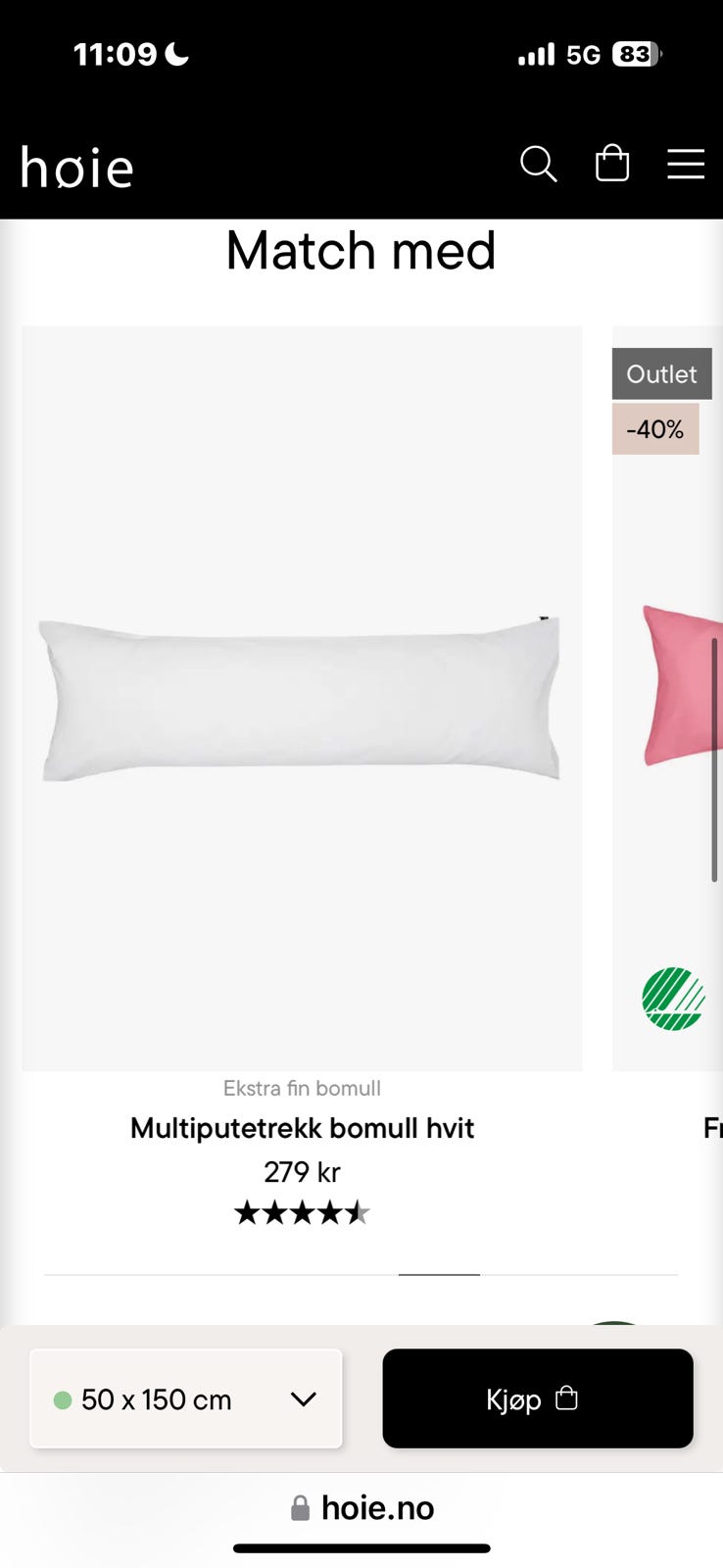
Task: Tap the høie logo
Action: coord(76,167)
